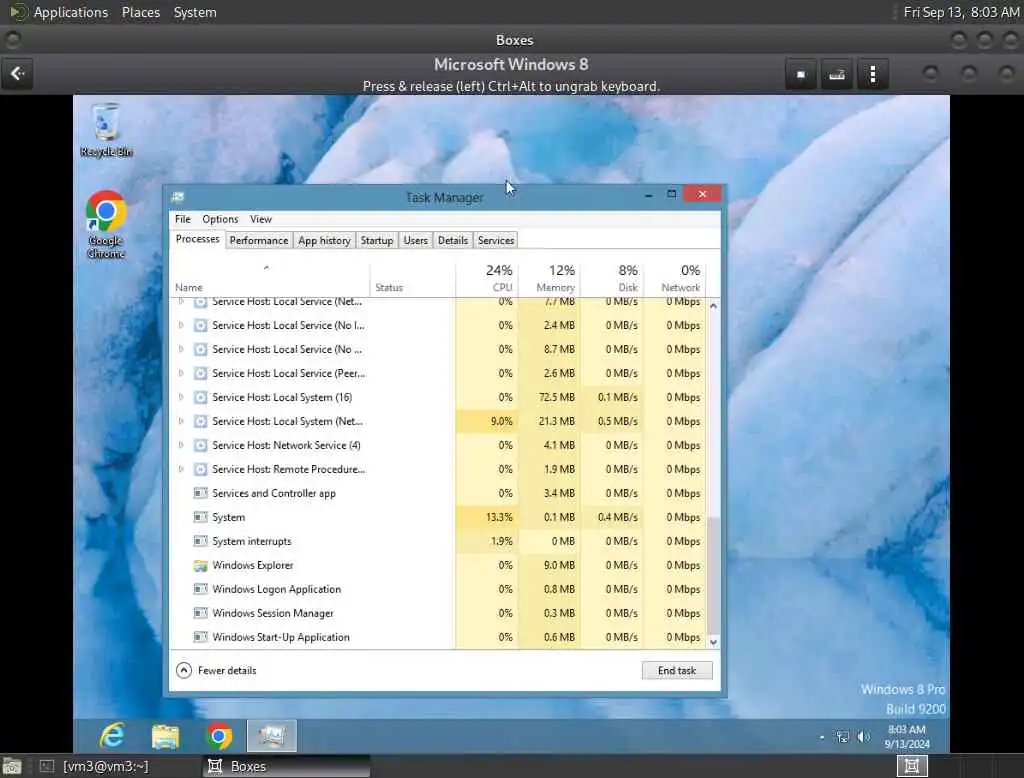Open the Boxes three-dot menu

tap(872, 74)
